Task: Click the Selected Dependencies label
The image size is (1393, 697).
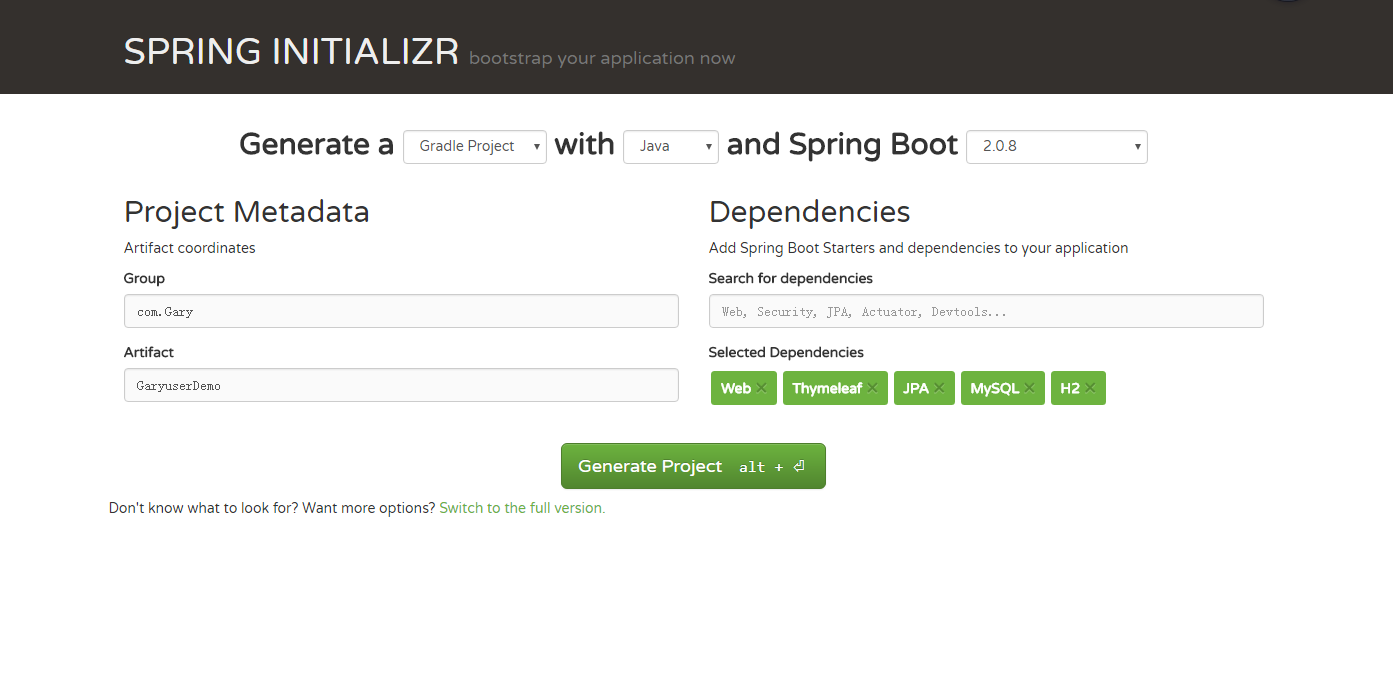Action: [x=786, y=352]
